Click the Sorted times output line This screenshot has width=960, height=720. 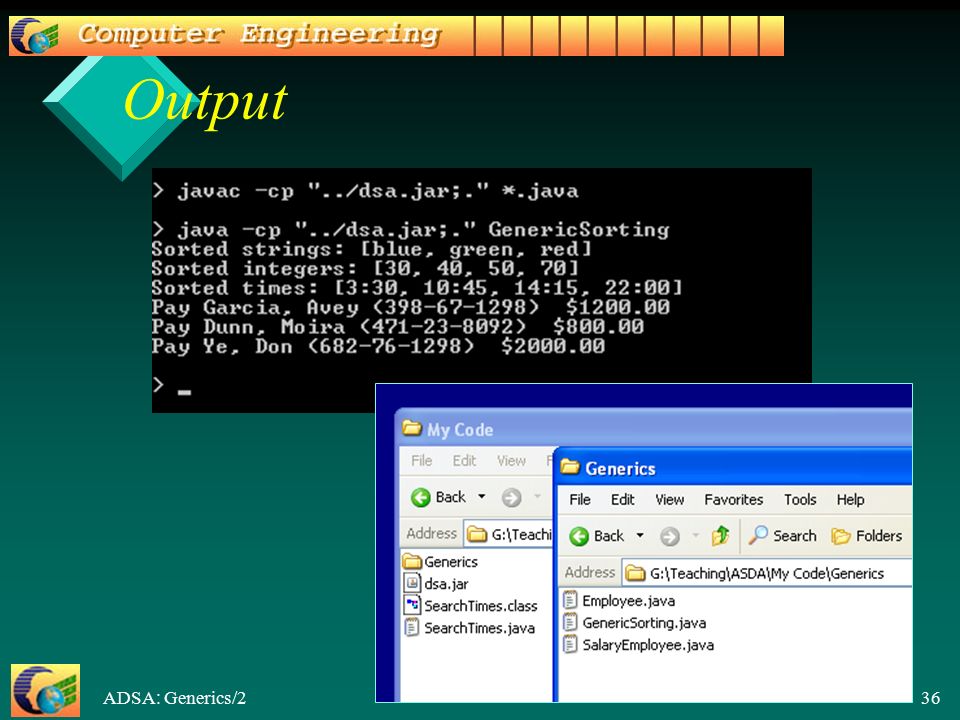(417, 288)
